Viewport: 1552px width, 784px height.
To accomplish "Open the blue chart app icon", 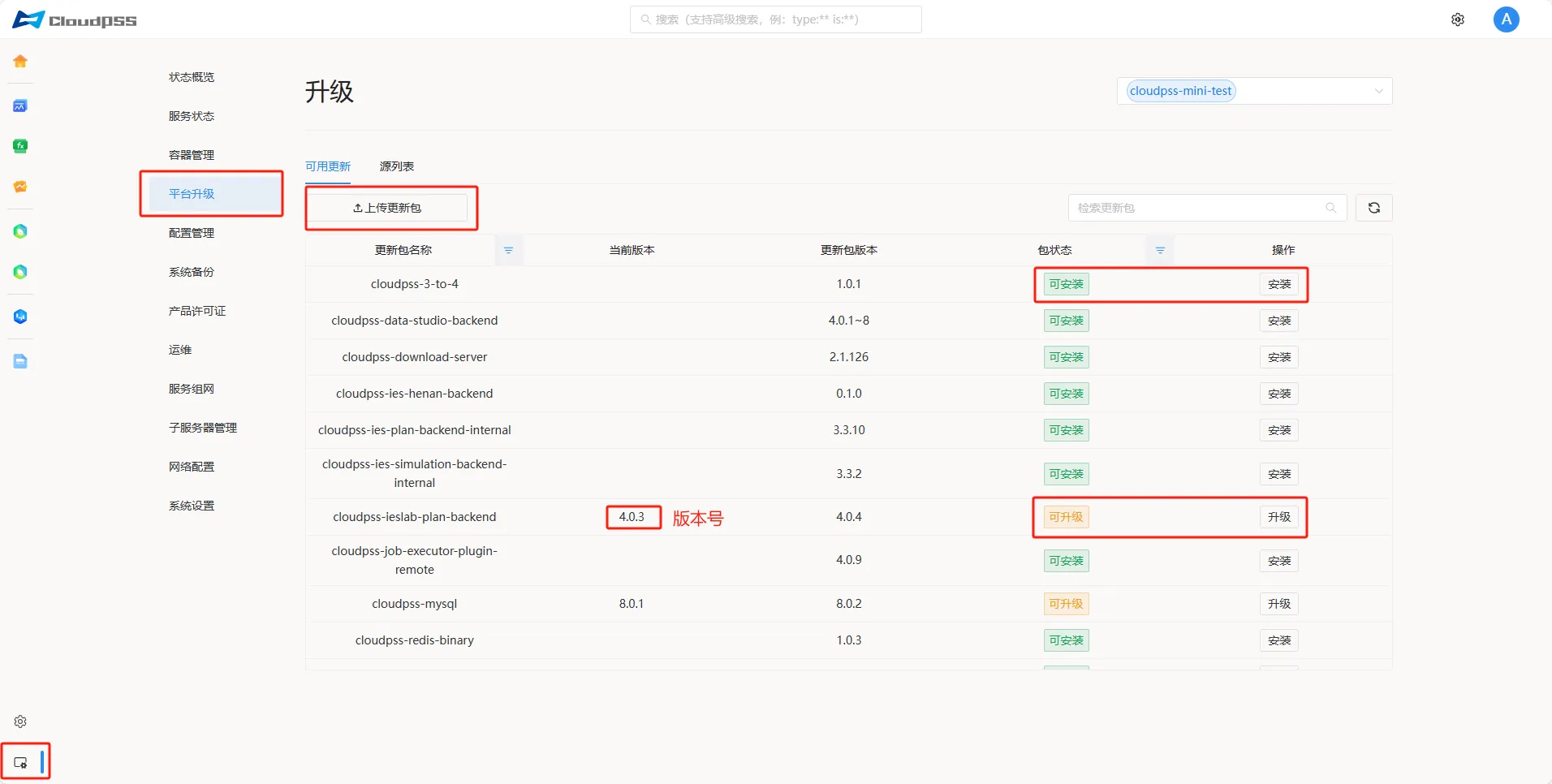I will [20, 106].
